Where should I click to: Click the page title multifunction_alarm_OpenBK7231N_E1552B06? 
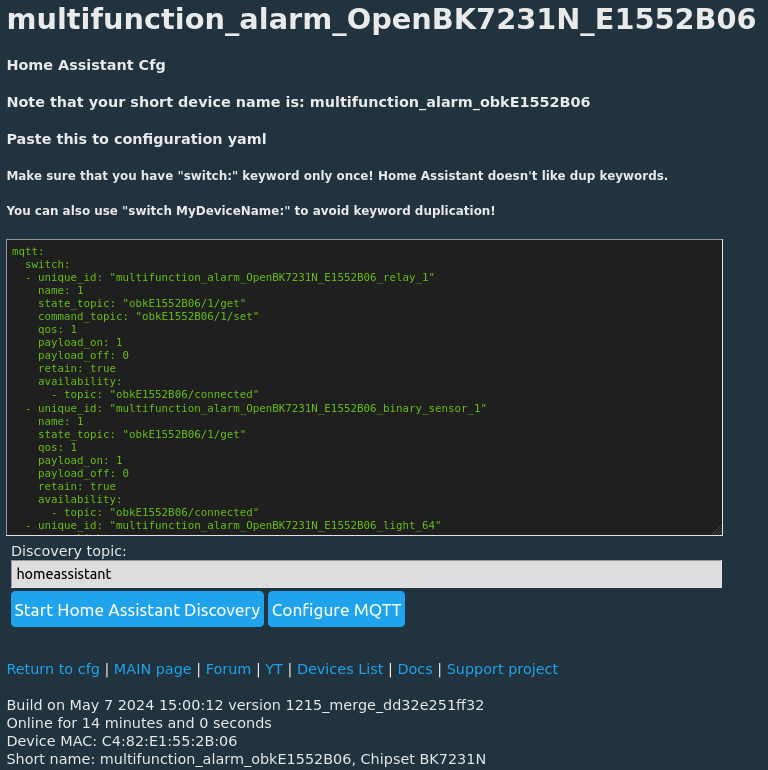(381, 20)
